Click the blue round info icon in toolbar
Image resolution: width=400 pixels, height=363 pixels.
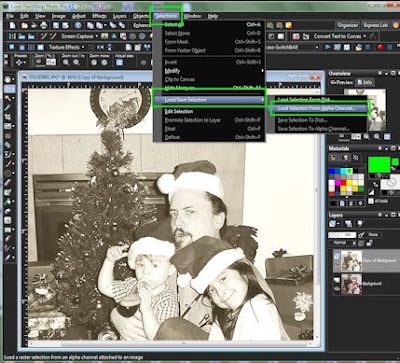(x=78, y=25)
